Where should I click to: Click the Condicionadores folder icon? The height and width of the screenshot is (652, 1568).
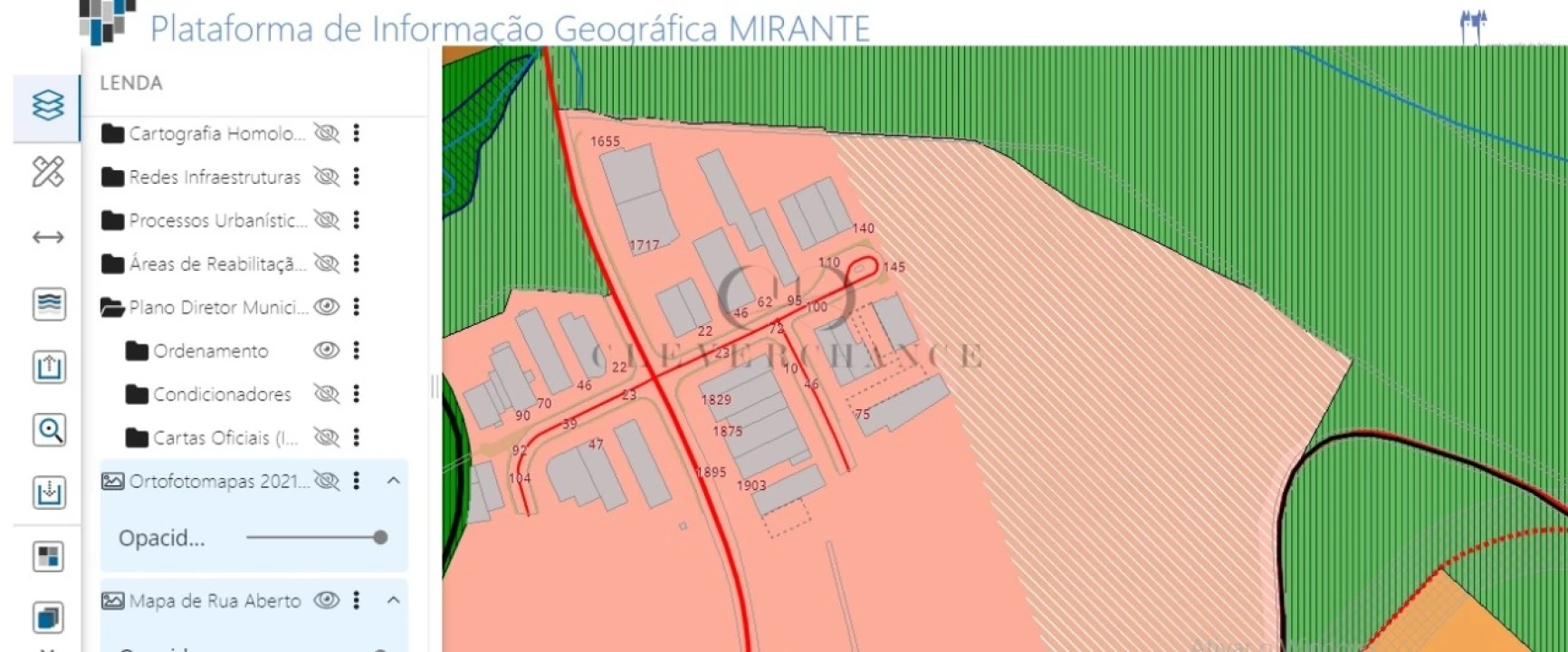(x=137, y=394)
